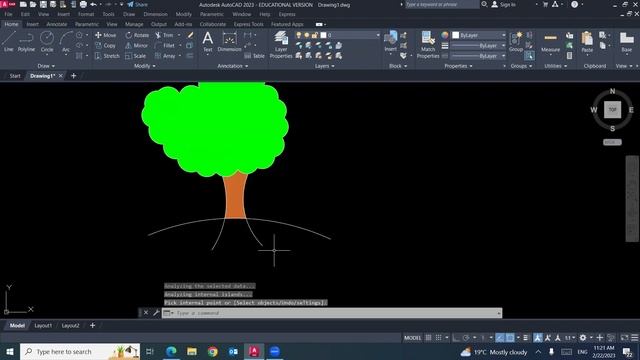Open the Annotate ribbon tab
Image resolution: width=640 pixels, height=360 pixels.
pos(57,24)
